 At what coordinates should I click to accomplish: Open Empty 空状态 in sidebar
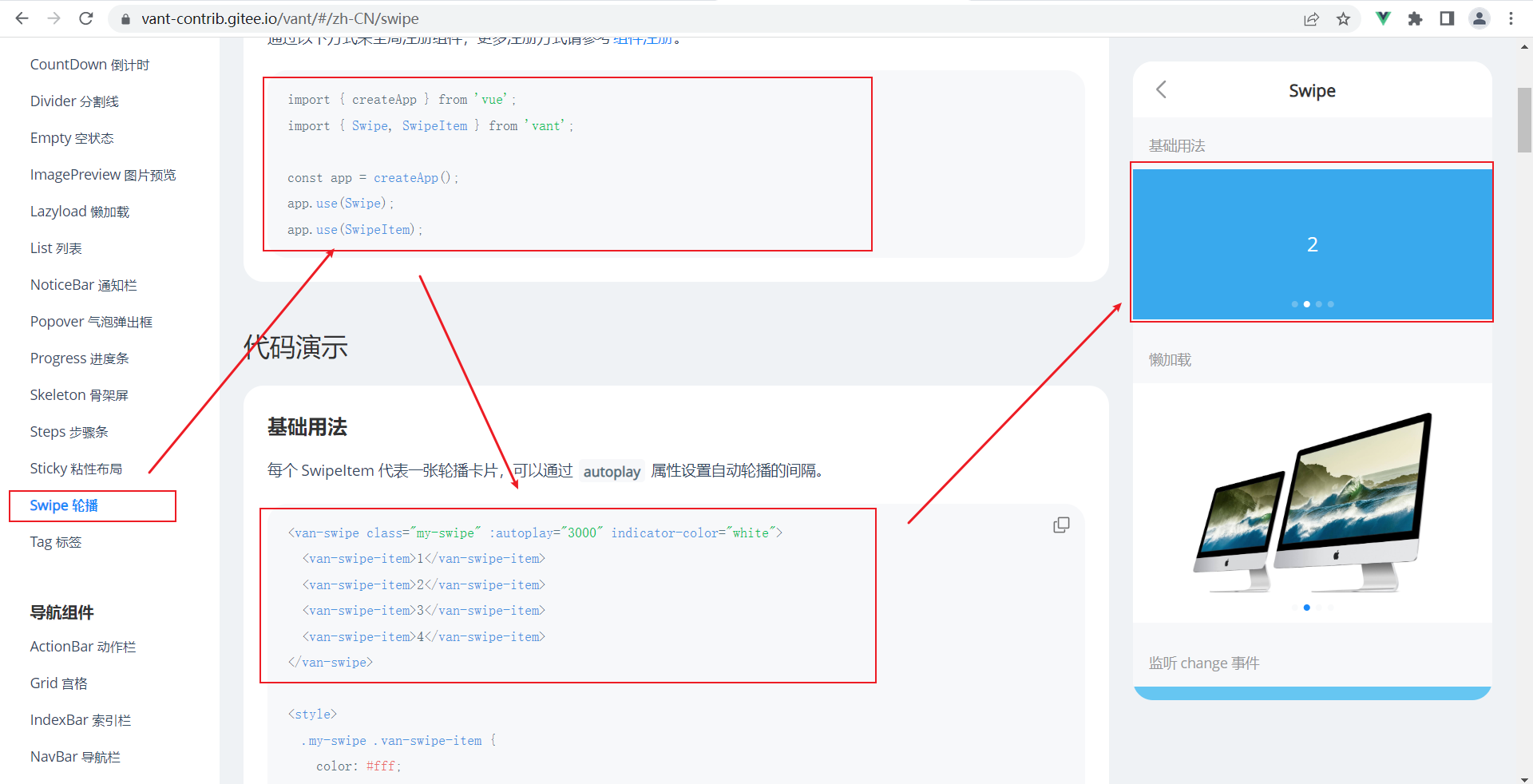coord(72,138)
